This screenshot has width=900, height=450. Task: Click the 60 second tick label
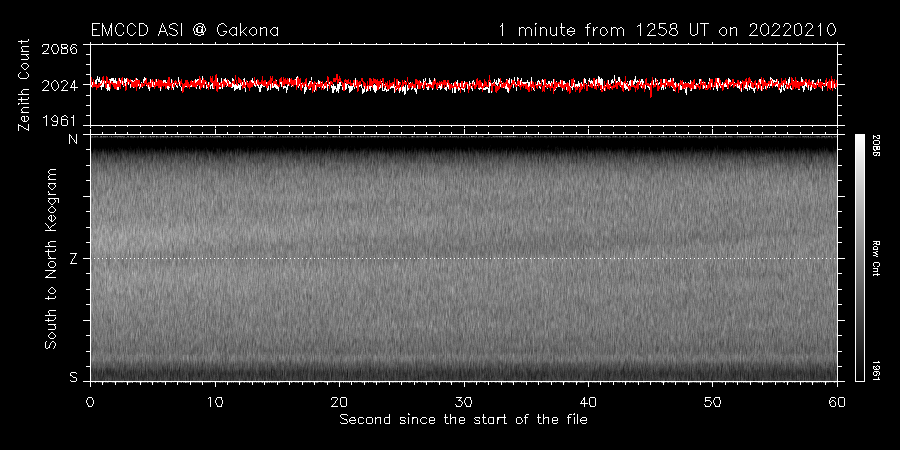coord(837,402)
